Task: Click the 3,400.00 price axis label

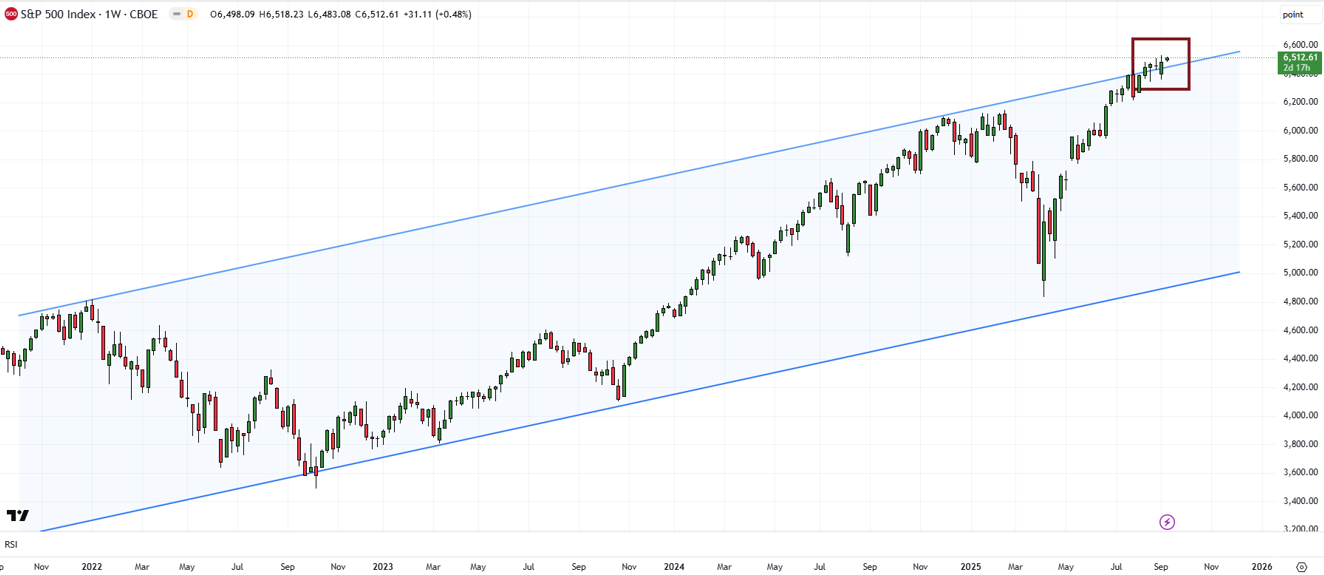Action: (x=1299, y=500)
